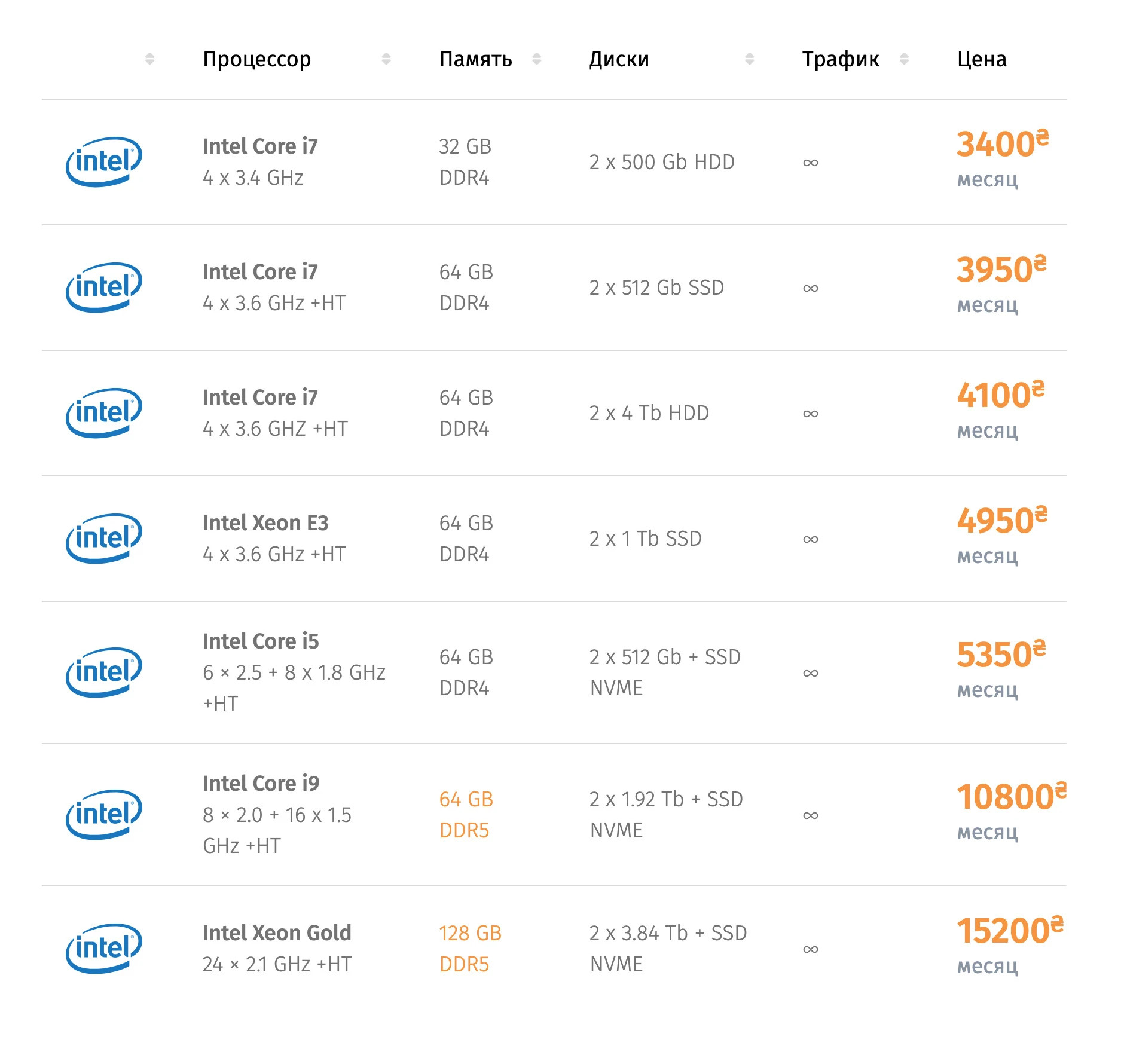Click Intel logo in the 3400₴ row

click(x=104, y=162)
